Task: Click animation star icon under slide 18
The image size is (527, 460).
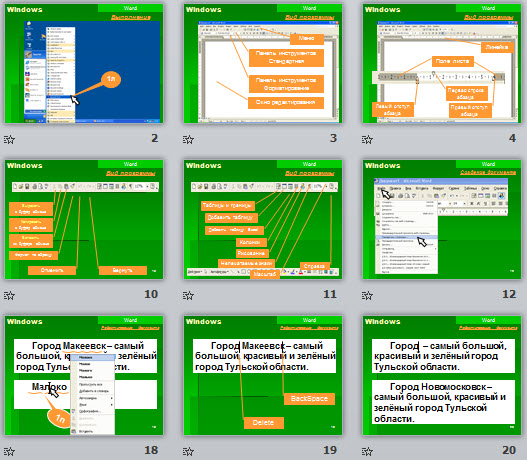Action: click(9, 451)
